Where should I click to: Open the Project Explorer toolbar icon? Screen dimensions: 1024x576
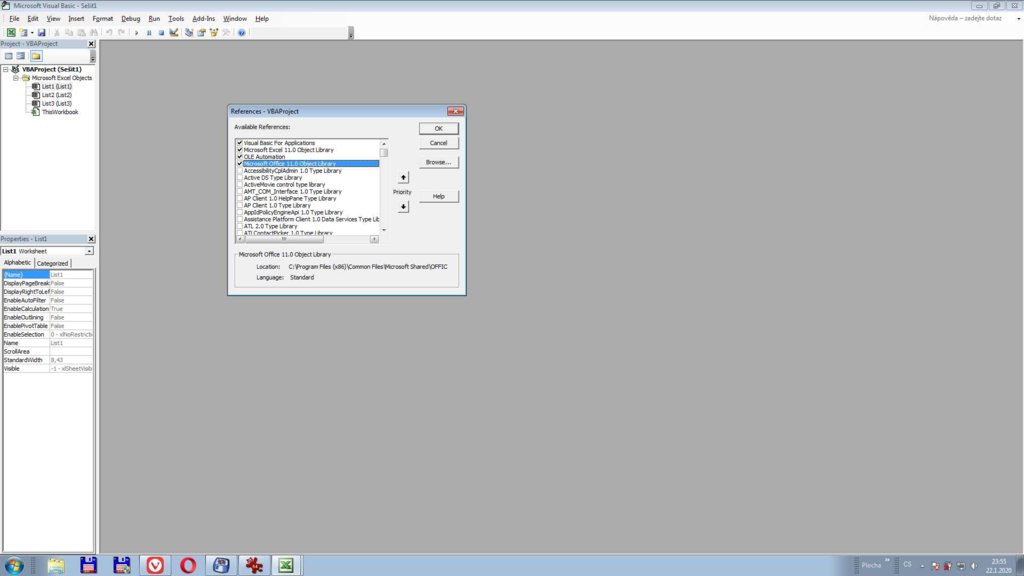click(189, 32)
